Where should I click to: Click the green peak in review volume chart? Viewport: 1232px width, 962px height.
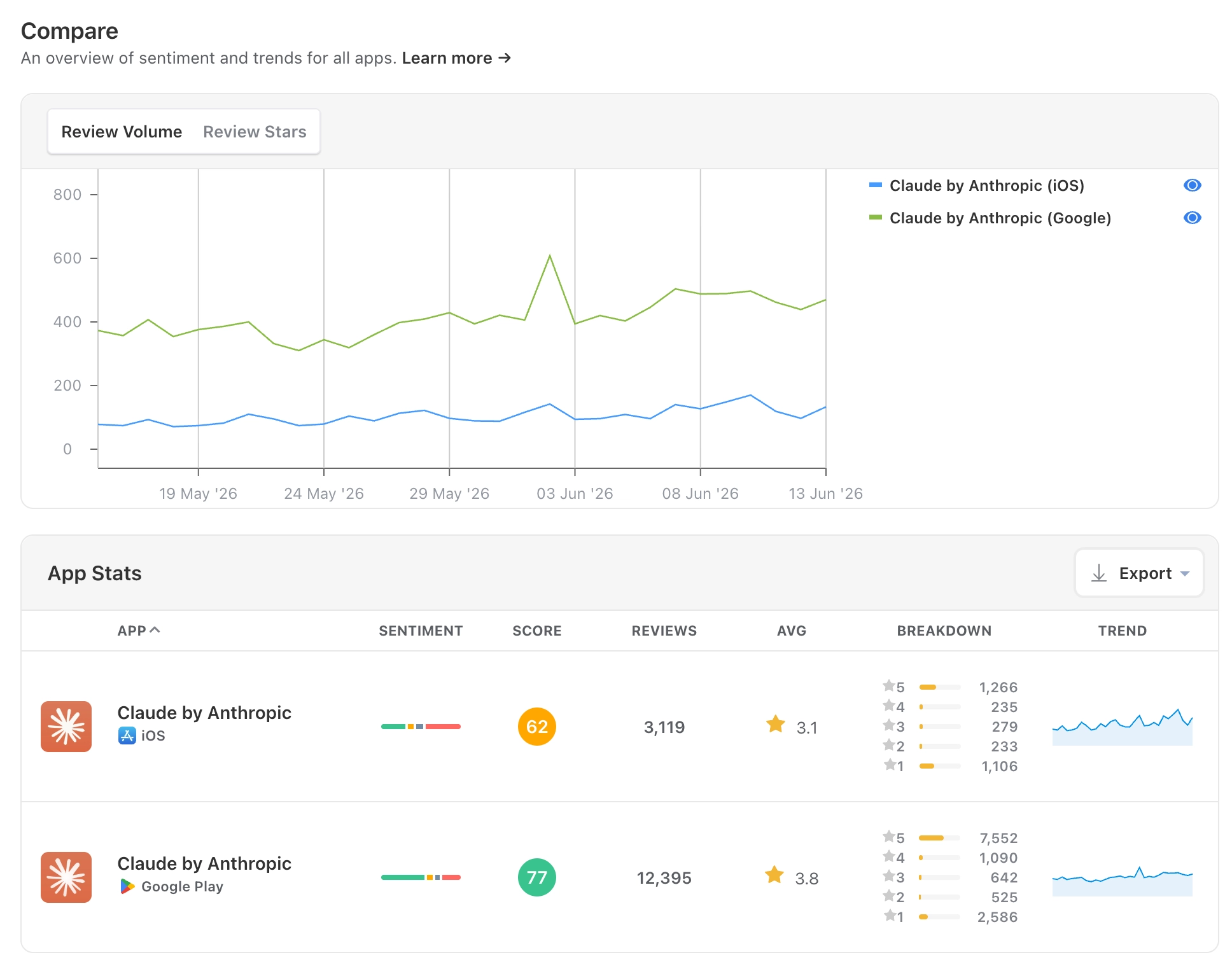click(x=550, y=256)
